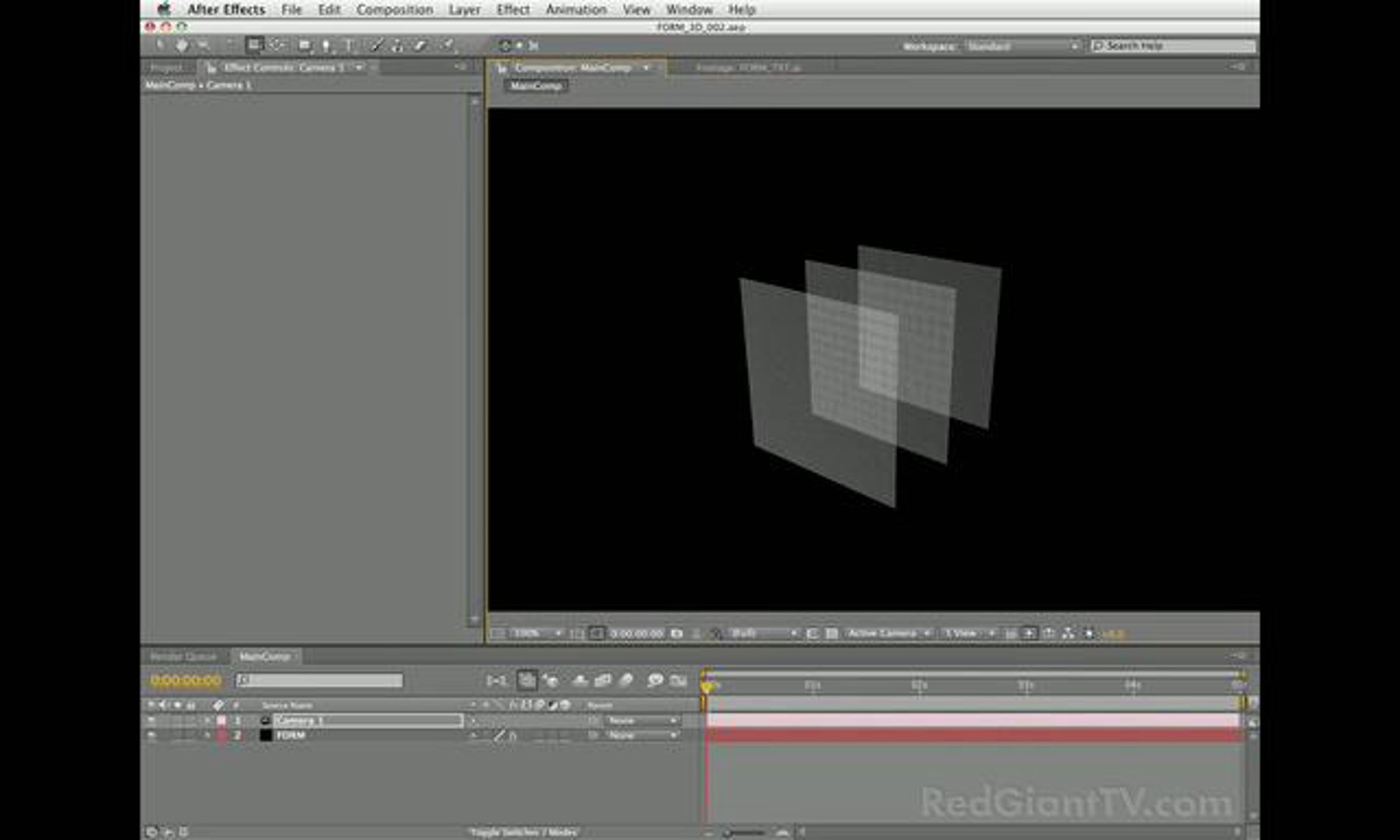Image resolution: width=1400 pixels, height=840 pixels.
Task: Toggle hiding of shy layers
Action: [x=580, y=680]
